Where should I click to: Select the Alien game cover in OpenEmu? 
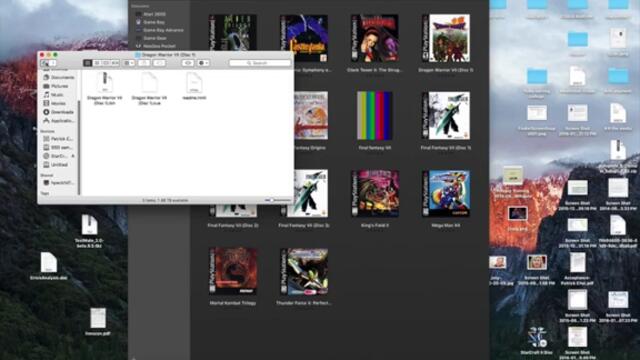coord(233,33)
